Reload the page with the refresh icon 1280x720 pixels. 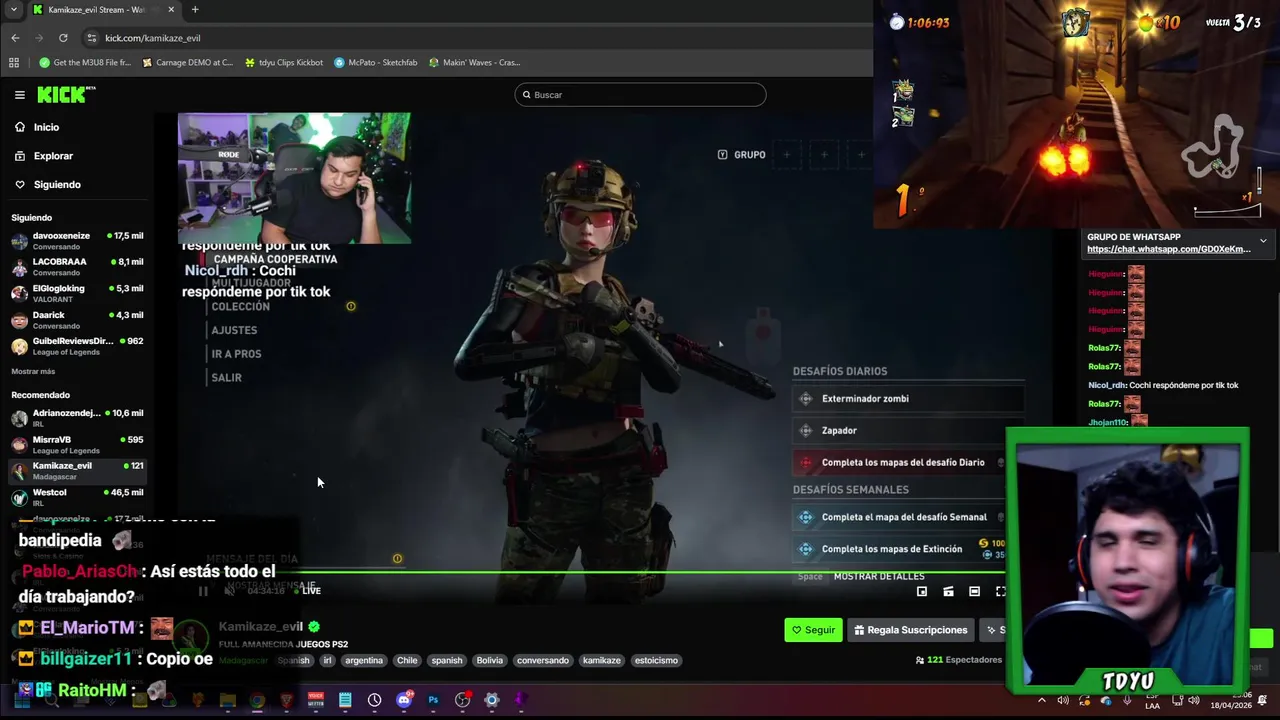pos(63,38)
